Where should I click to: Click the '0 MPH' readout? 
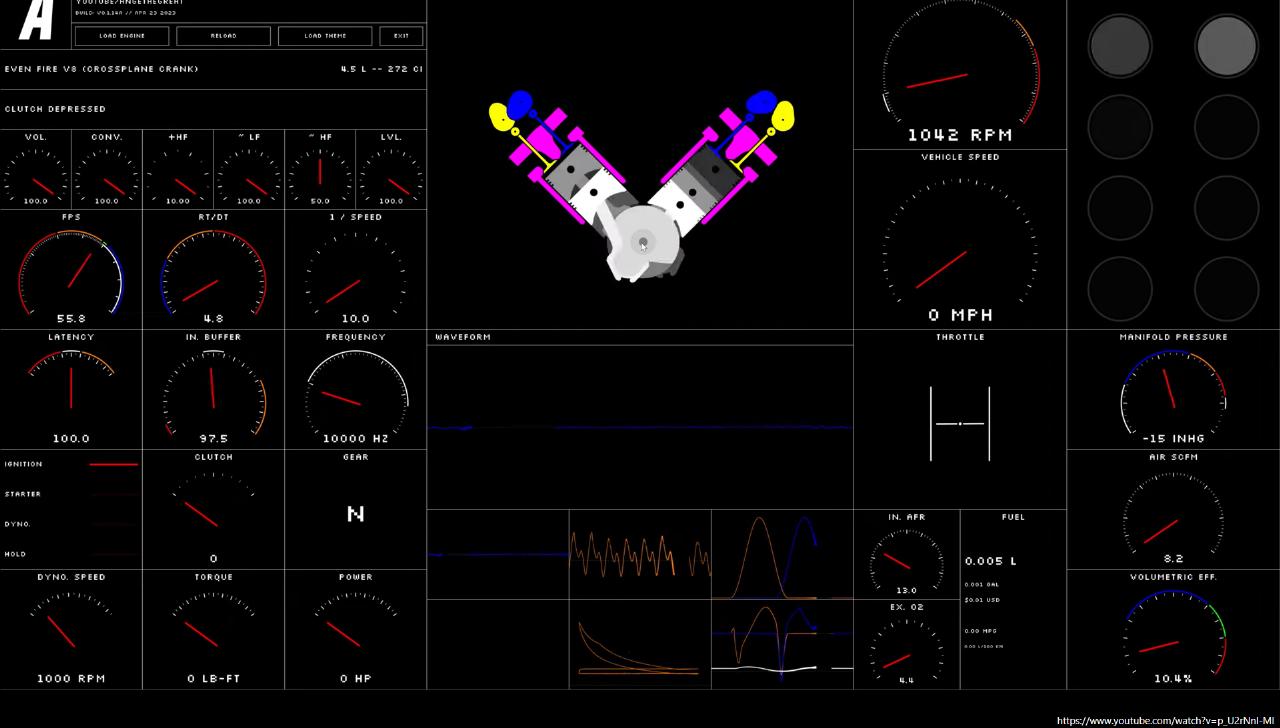click(960, 315)
